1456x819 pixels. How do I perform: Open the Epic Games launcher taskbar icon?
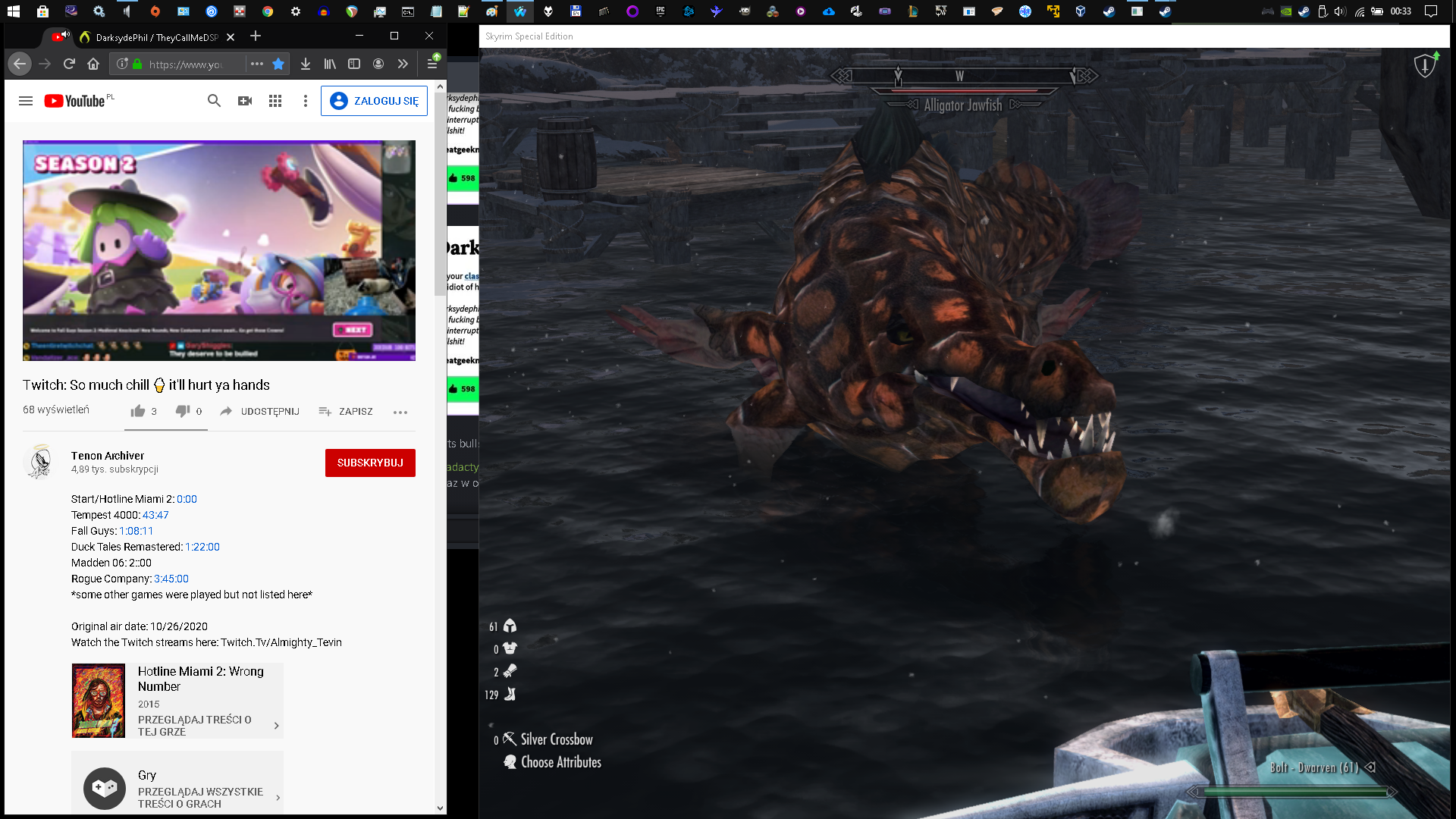[x=661, y=11]
